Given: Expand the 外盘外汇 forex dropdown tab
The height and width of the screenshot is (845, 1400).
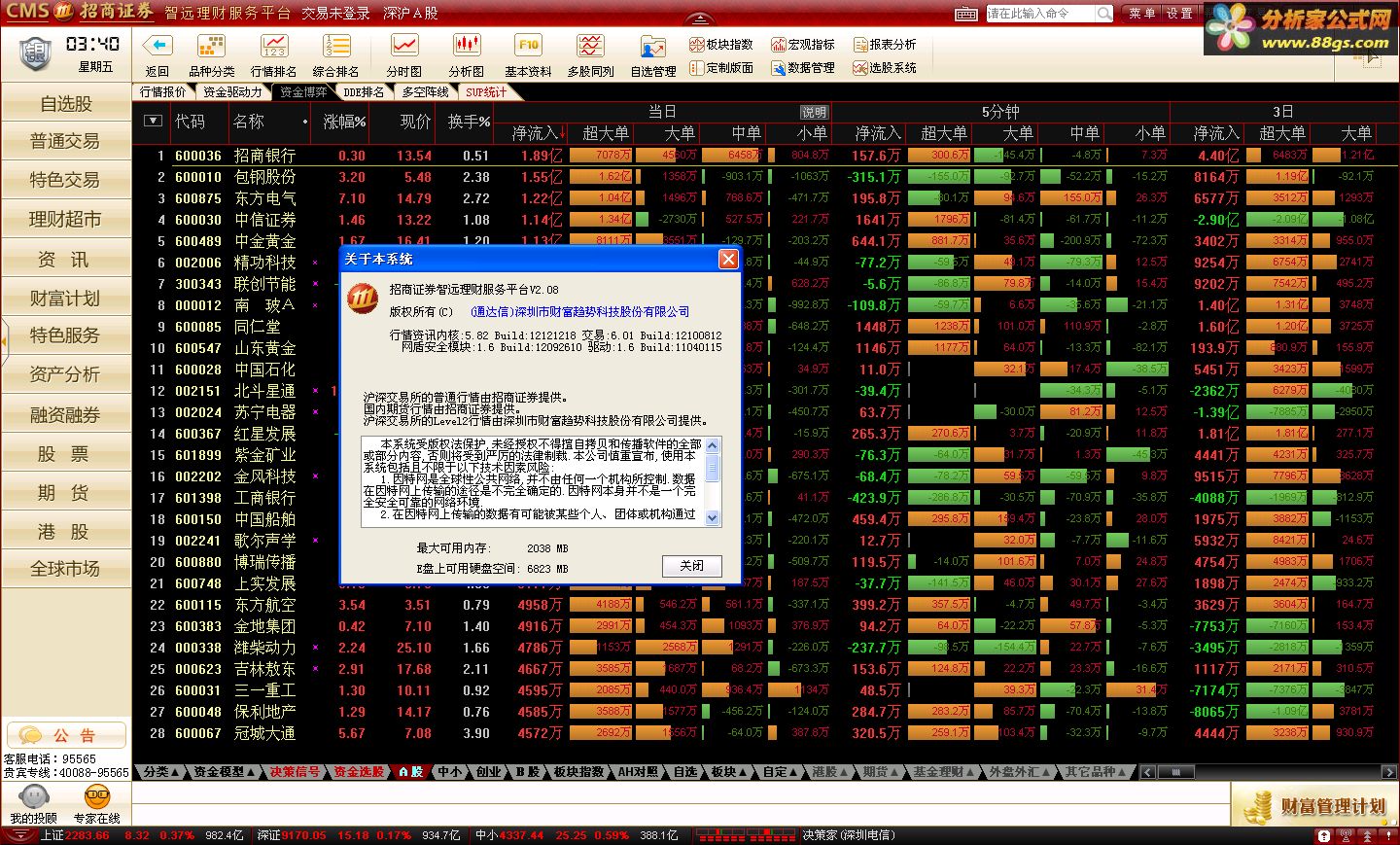Looking at the screenshot, I should (1020, 772).
